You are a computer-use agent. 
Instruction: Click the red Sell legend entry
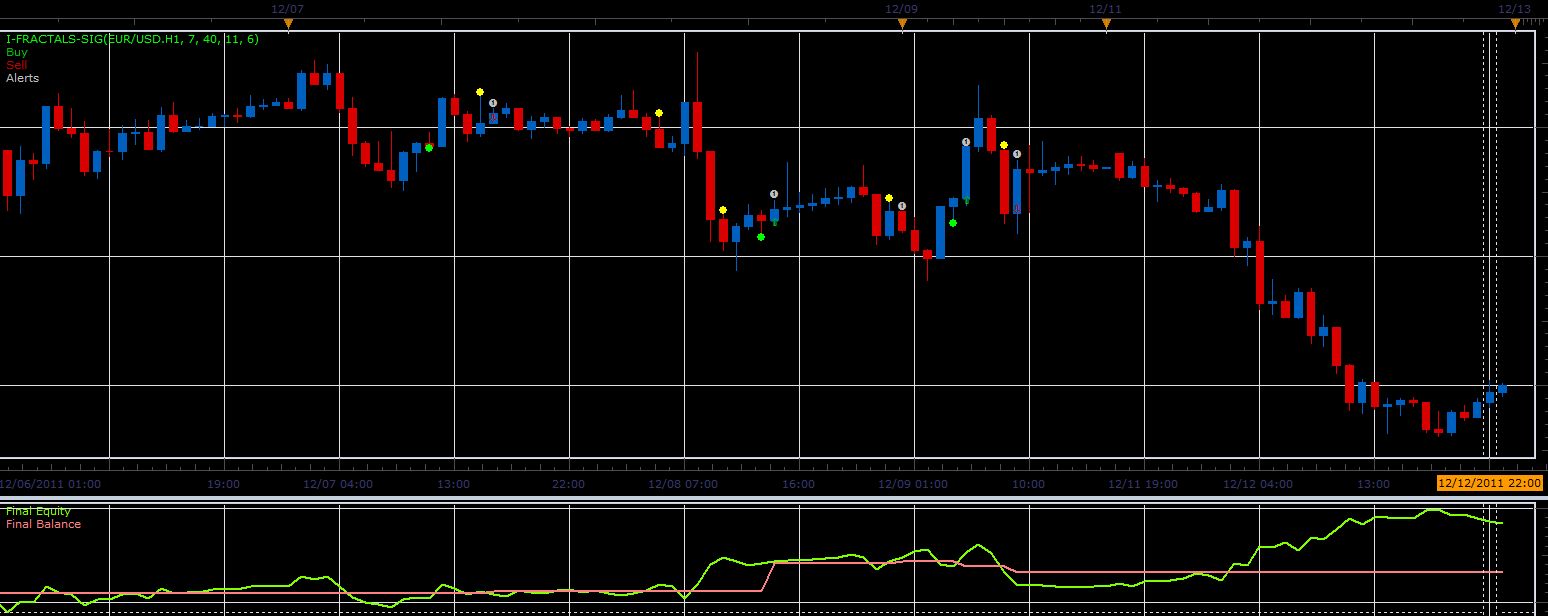[x=16, y=65]
